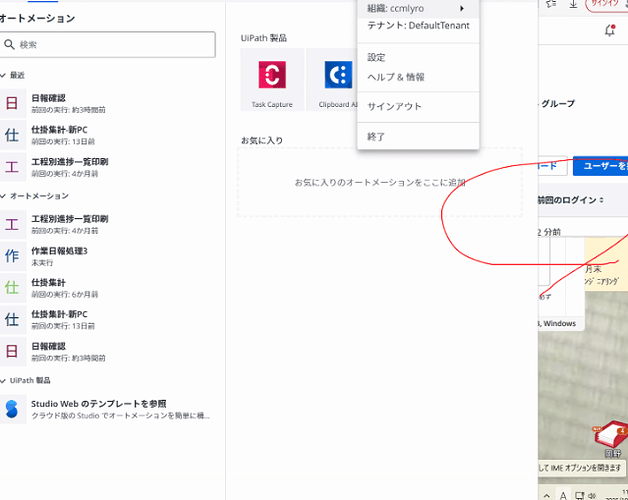Open 日報確認 under 最近

tap(108, 103)
